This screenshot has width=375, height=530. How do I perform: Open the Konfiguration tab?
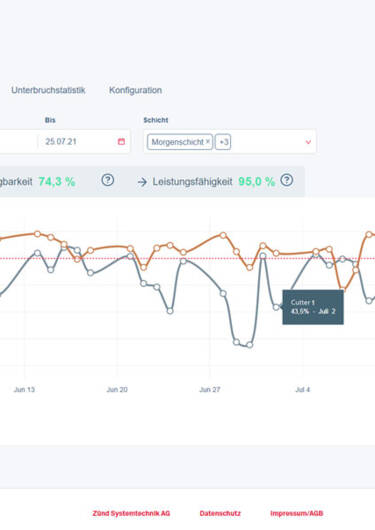(135, 90)
